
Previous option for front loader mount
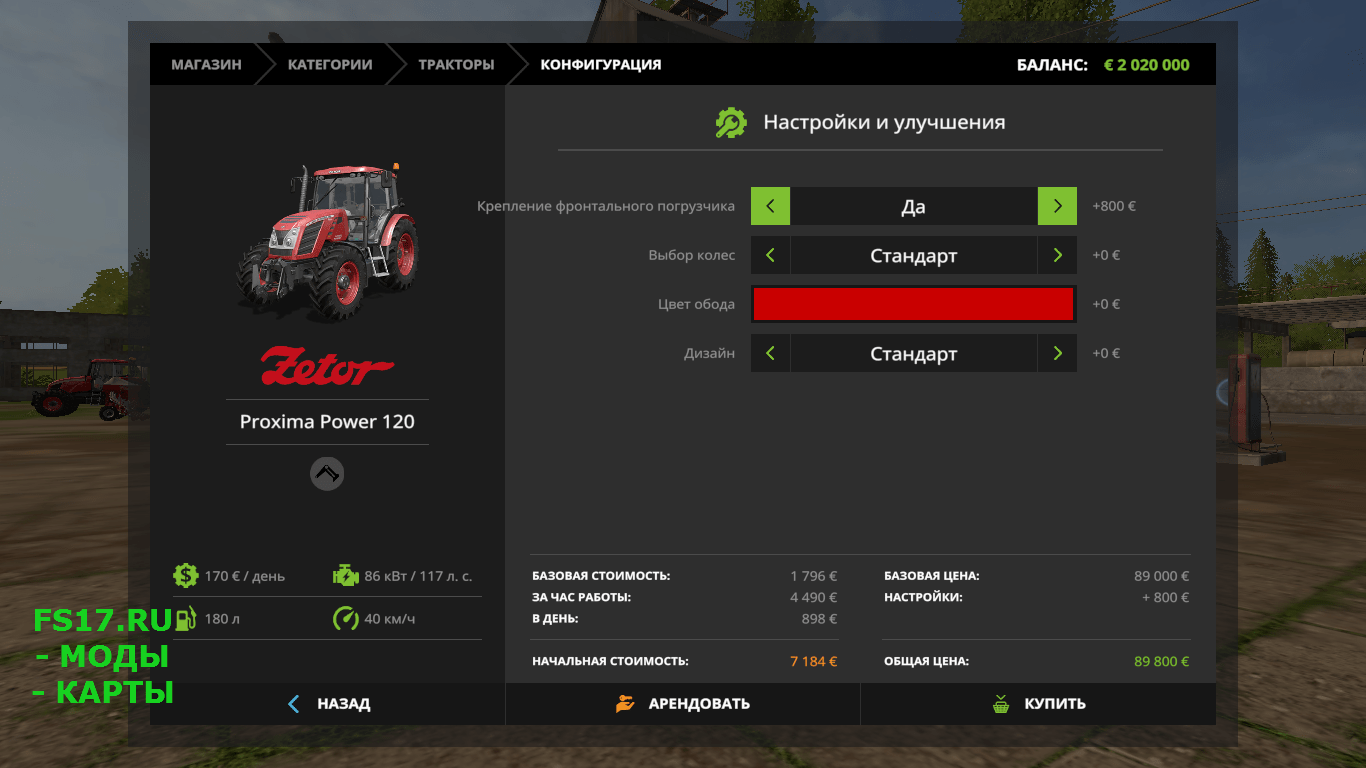pyautogui.click(x=770, y=206)
